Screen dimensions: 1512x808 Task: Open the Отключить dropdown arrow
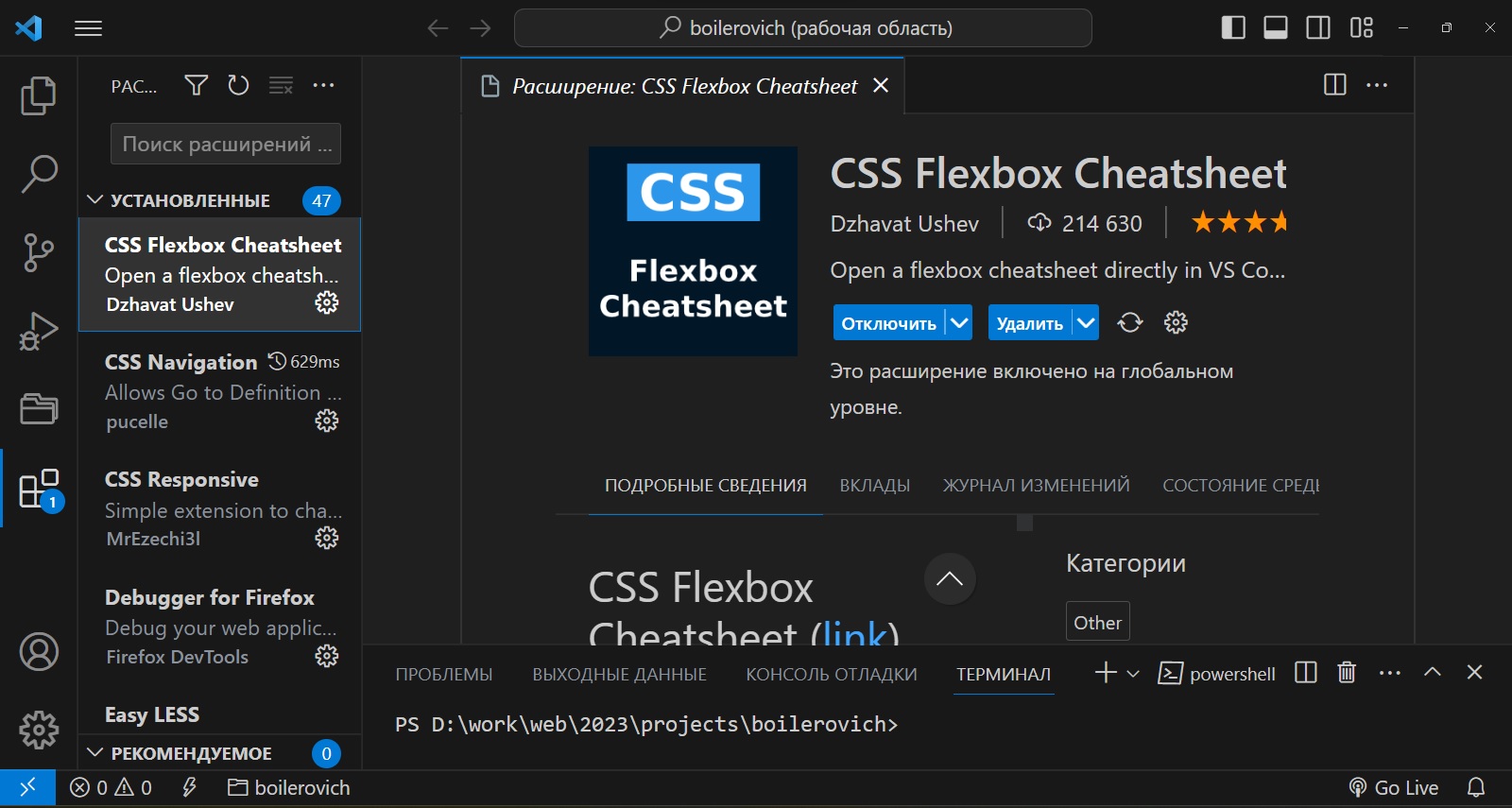pyautogui.click(x=959, y=323)
